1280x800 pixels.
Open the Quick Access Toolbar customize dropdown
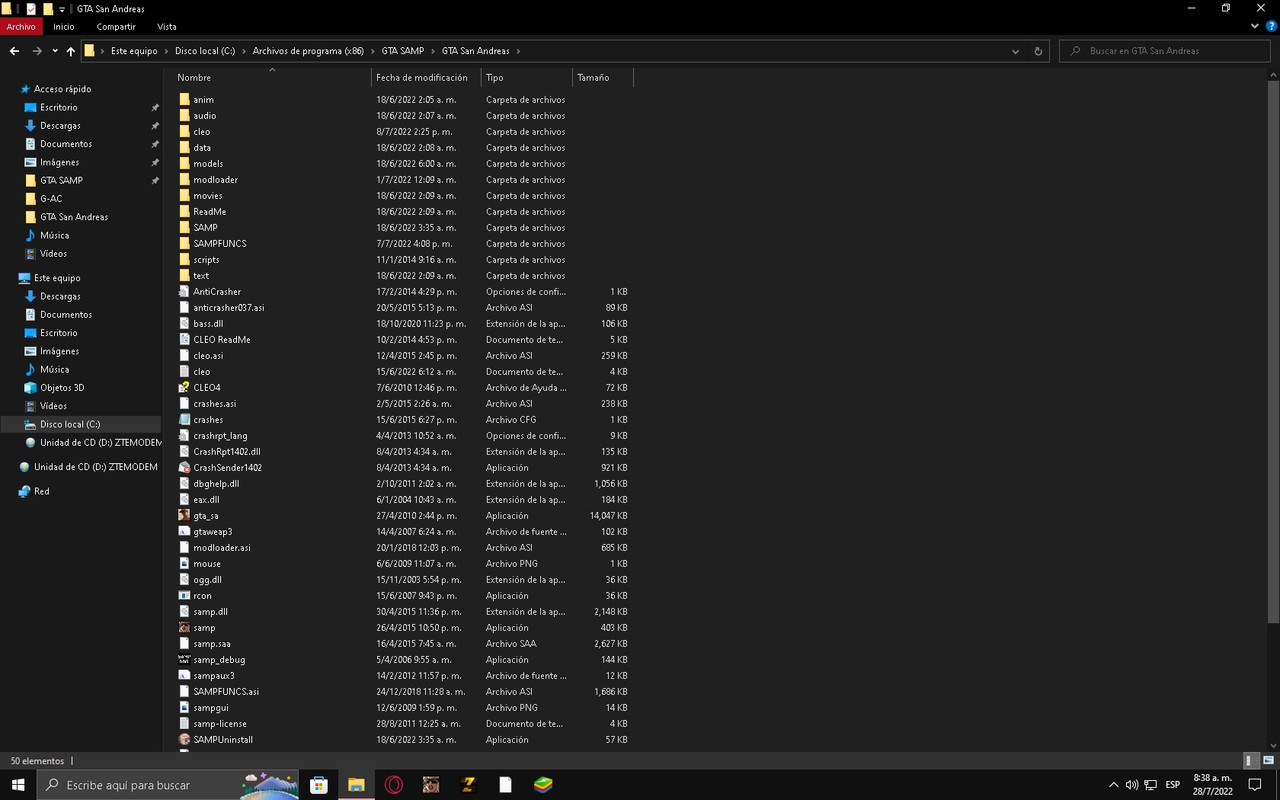64,9
